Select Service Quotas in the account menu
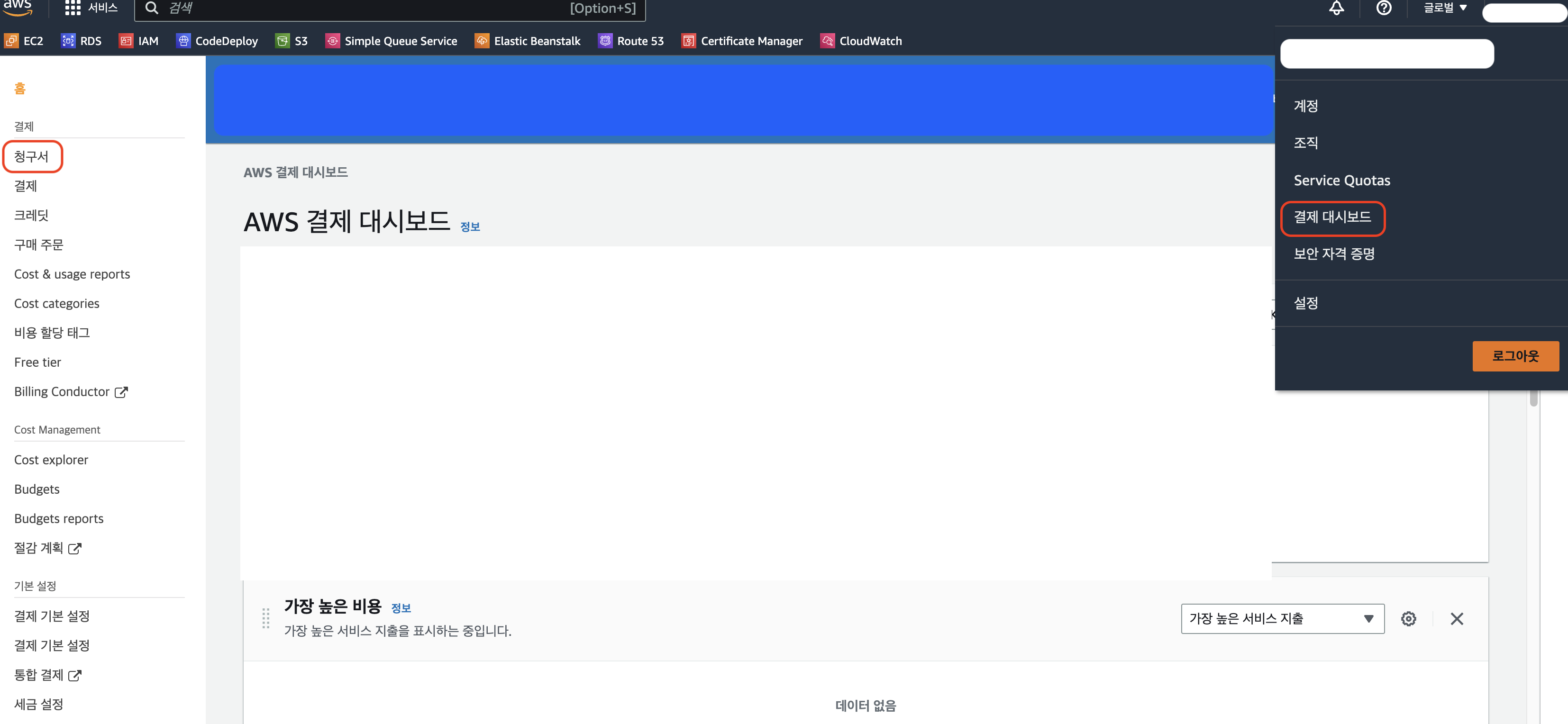 tap(1341, 180)
